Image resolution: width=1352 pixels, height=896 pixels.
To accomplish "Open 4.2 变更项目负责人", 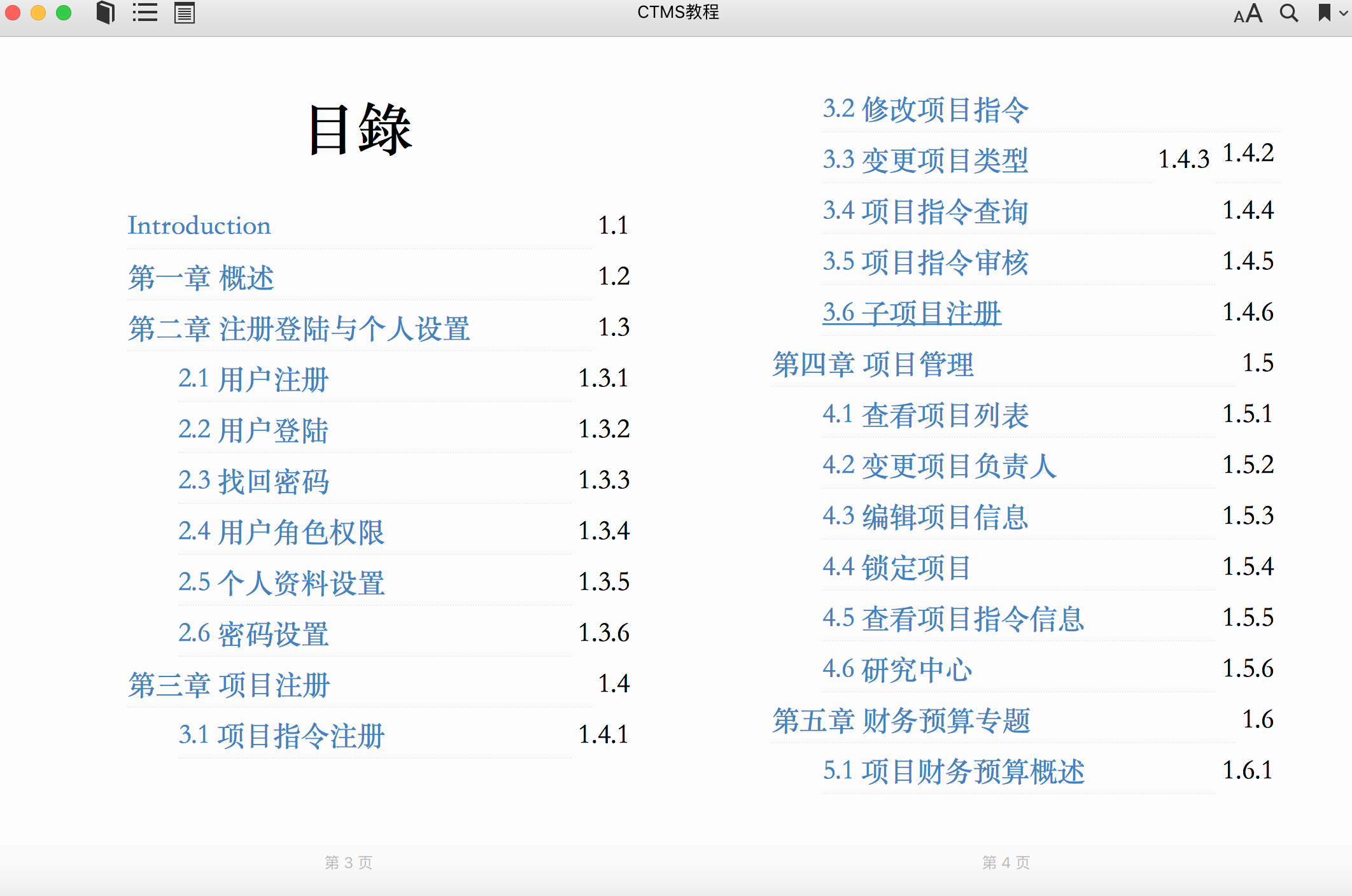I will point(940,466).
